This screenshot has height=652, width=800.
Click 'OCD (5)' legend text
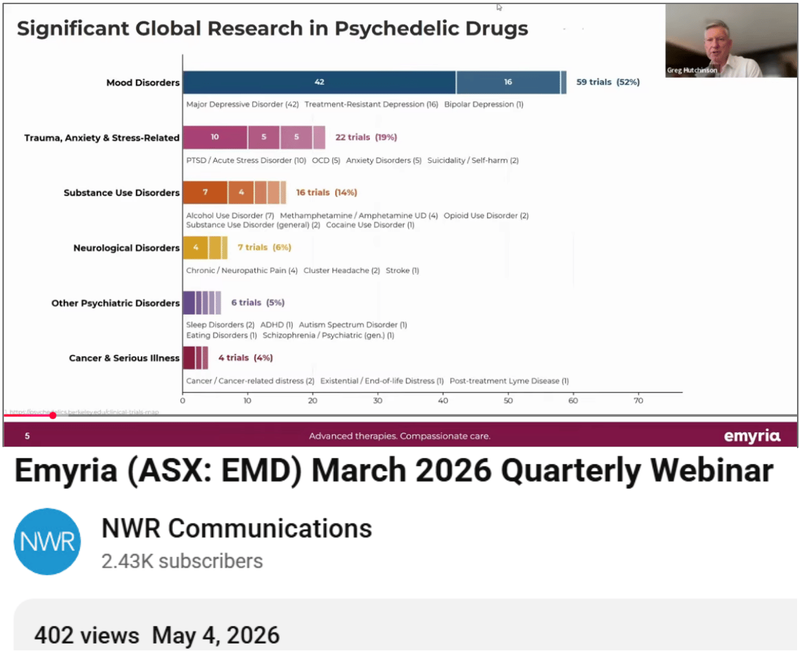[326, 160]
